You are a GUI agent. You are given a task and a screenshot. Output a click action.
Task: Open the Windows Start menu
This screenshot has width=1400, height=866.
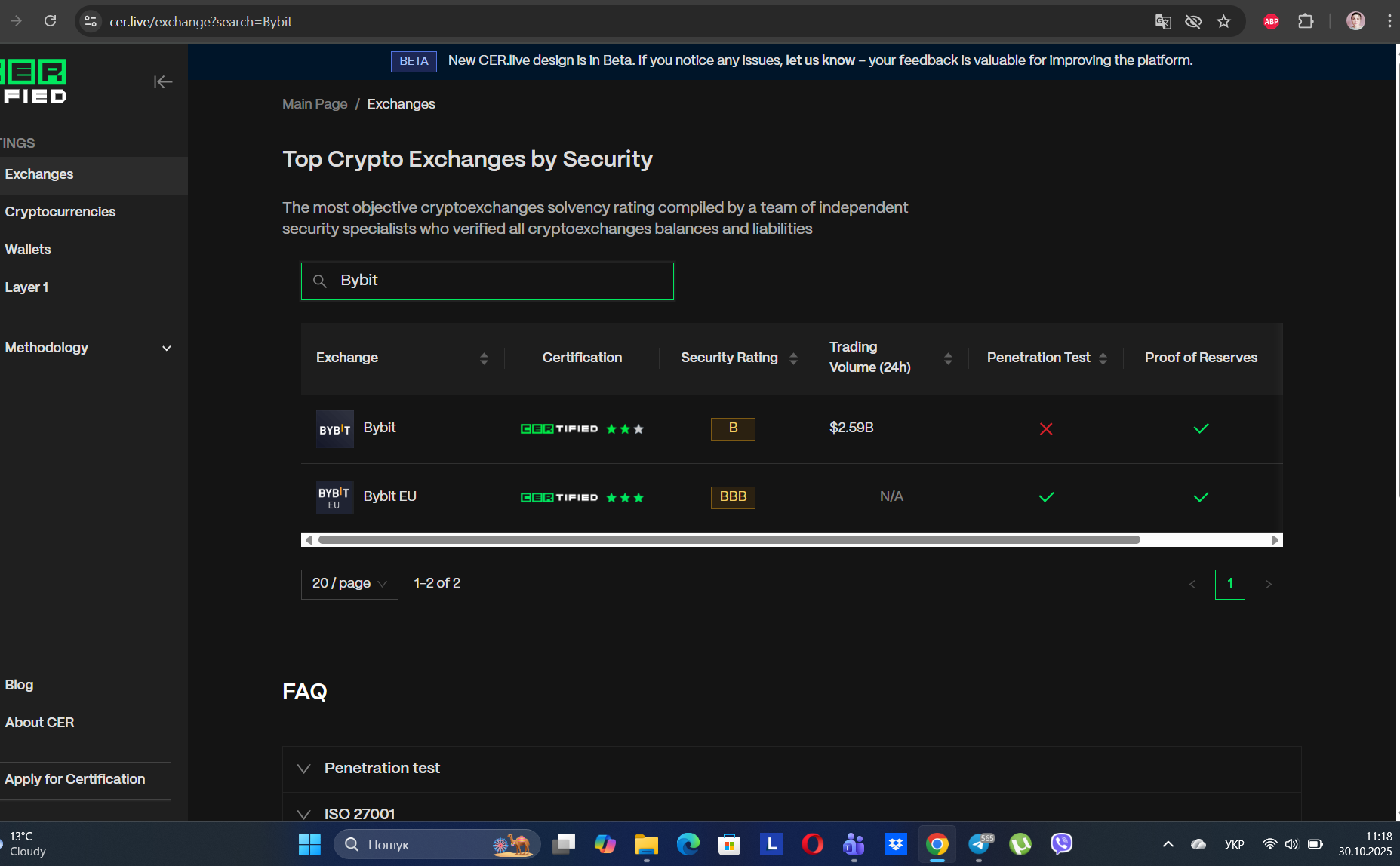click(x=309, y=844)
